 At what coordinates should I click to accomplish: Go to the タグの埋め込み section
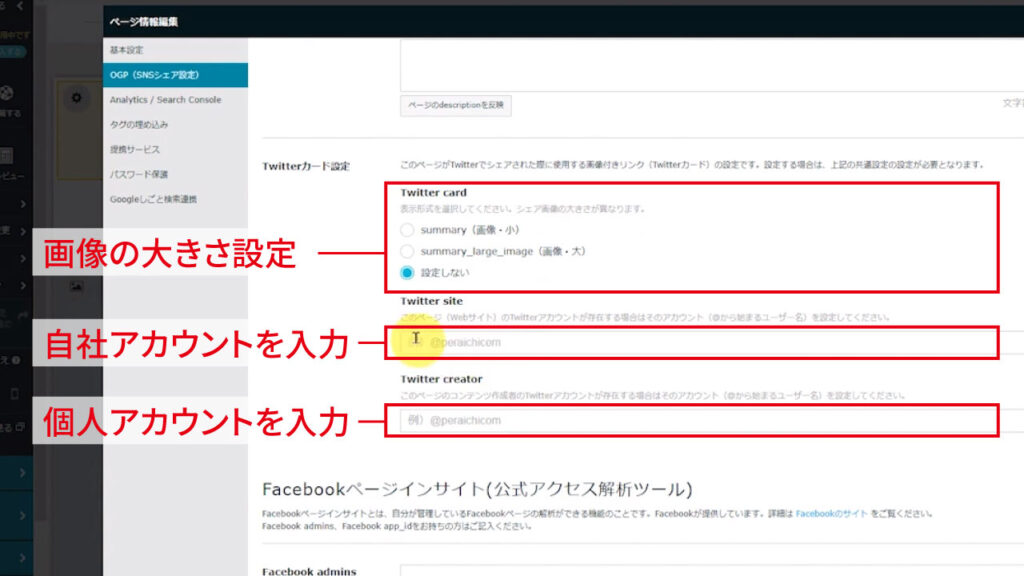175,125
